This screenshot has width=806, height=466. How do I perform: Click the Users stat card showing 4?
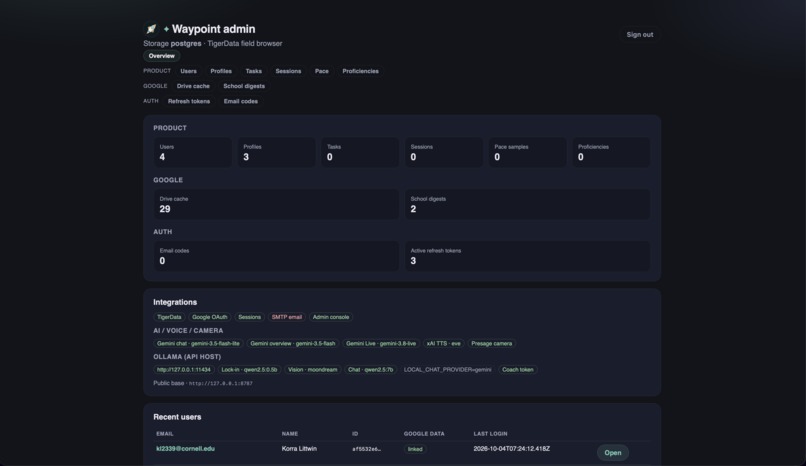pyautogui.click(x=193, y=152)
